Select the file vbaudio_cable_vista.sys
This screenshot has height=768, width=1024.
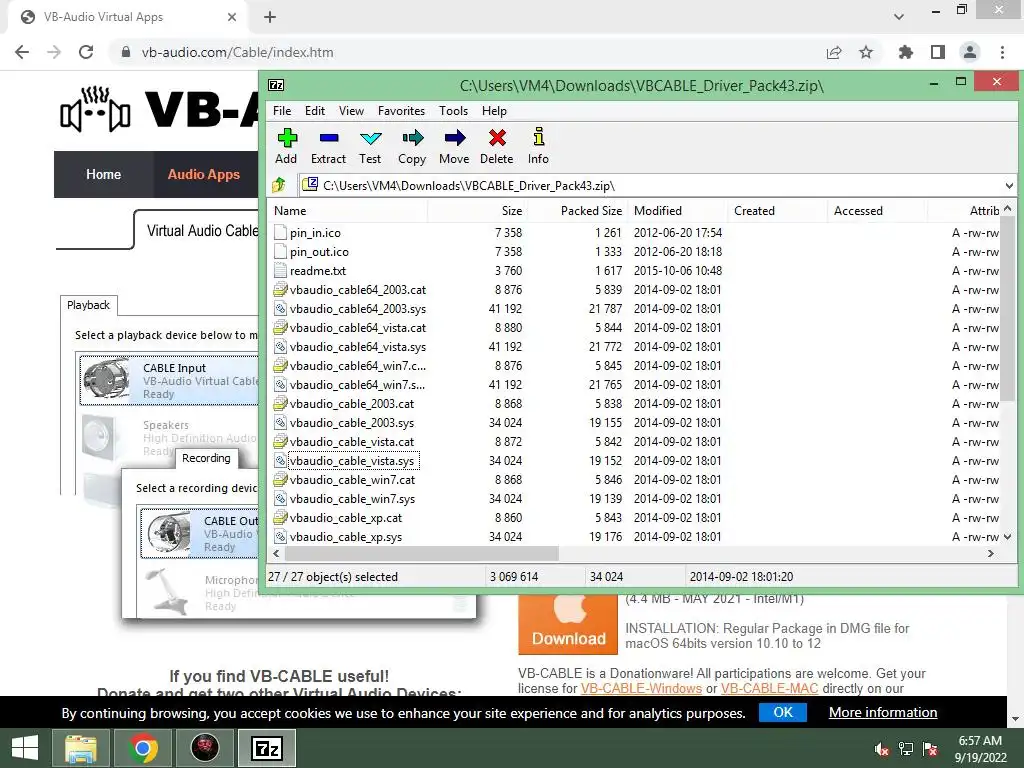tap(352, 461)
